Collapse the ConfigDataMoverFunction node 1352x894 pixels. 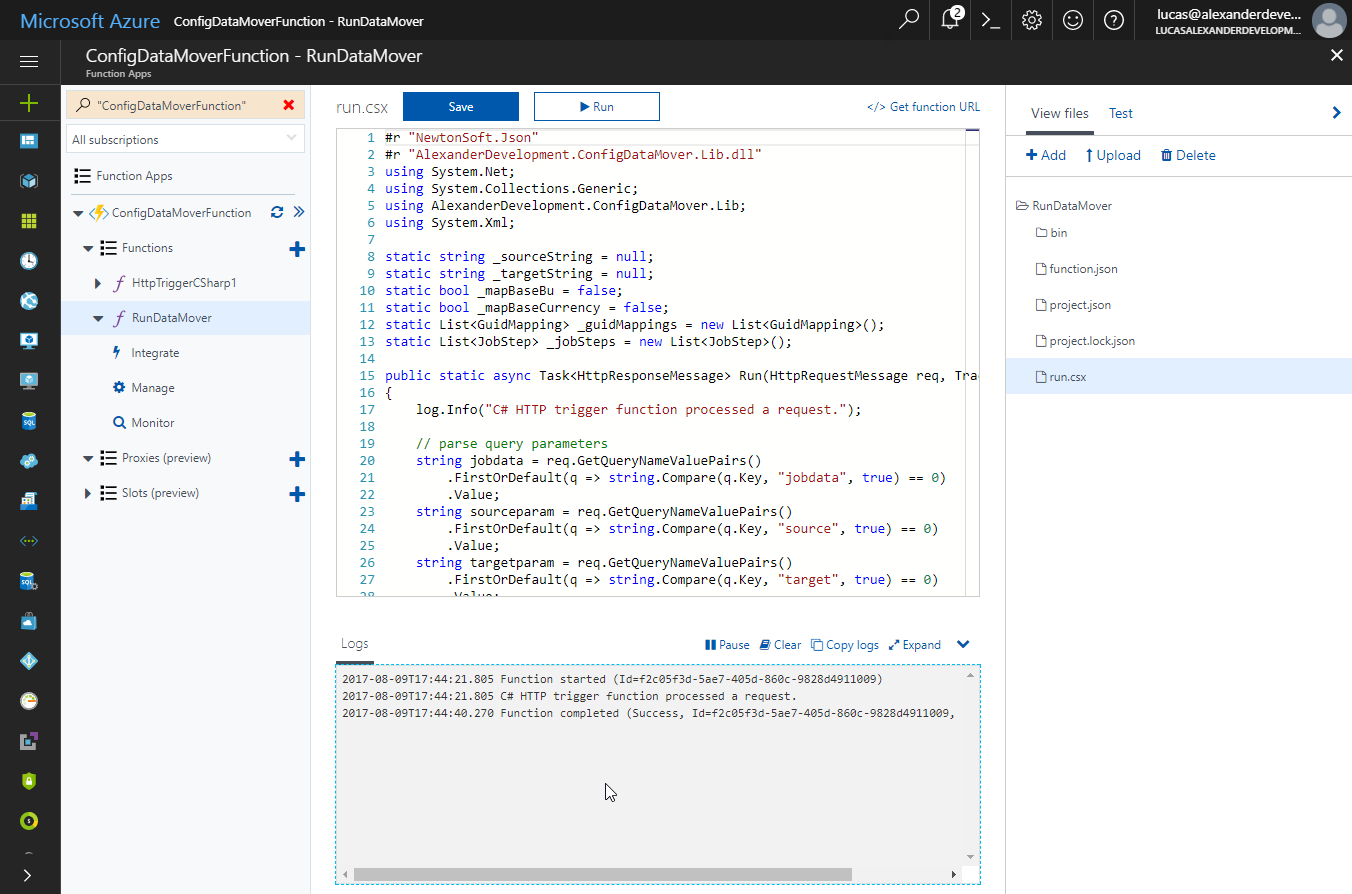coord(79,213)
